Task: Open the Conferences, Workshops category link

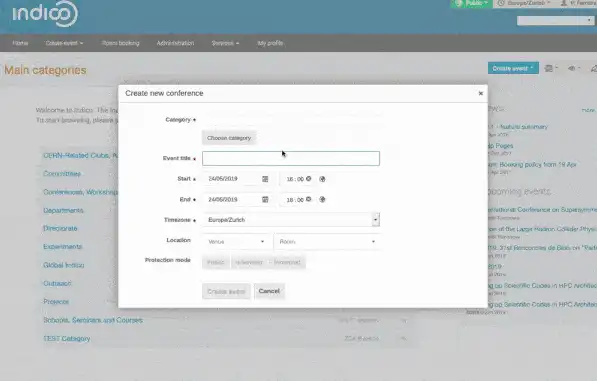Action: 80,192
